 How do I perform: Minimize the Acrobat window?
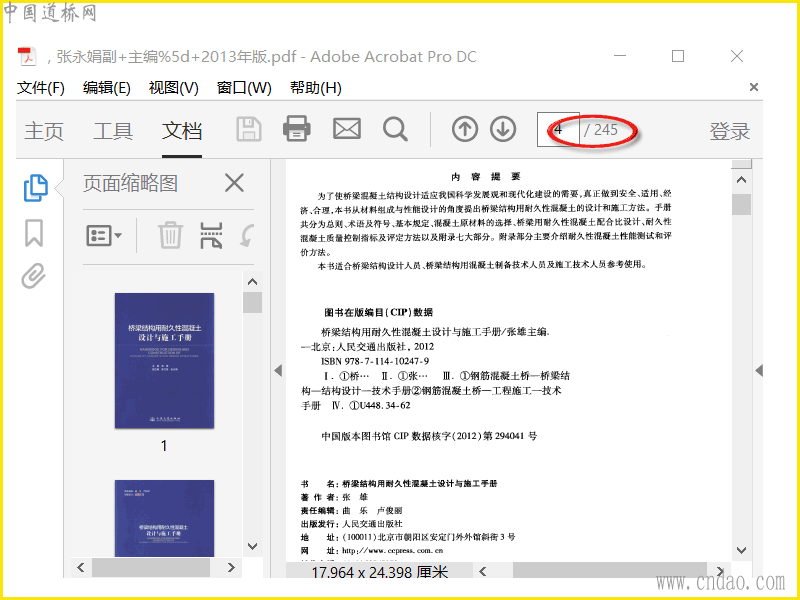620,56
